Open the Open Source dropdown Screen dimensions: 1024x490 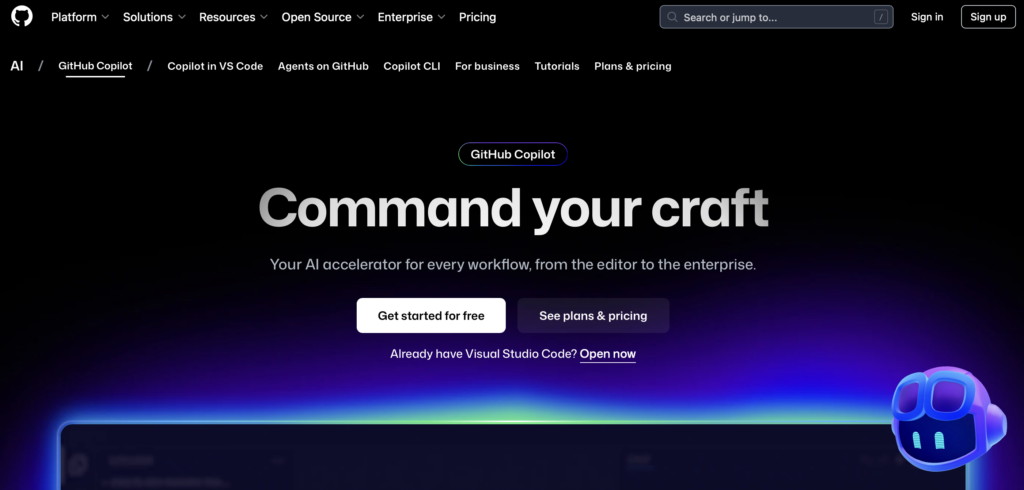[x=322, y=17]
